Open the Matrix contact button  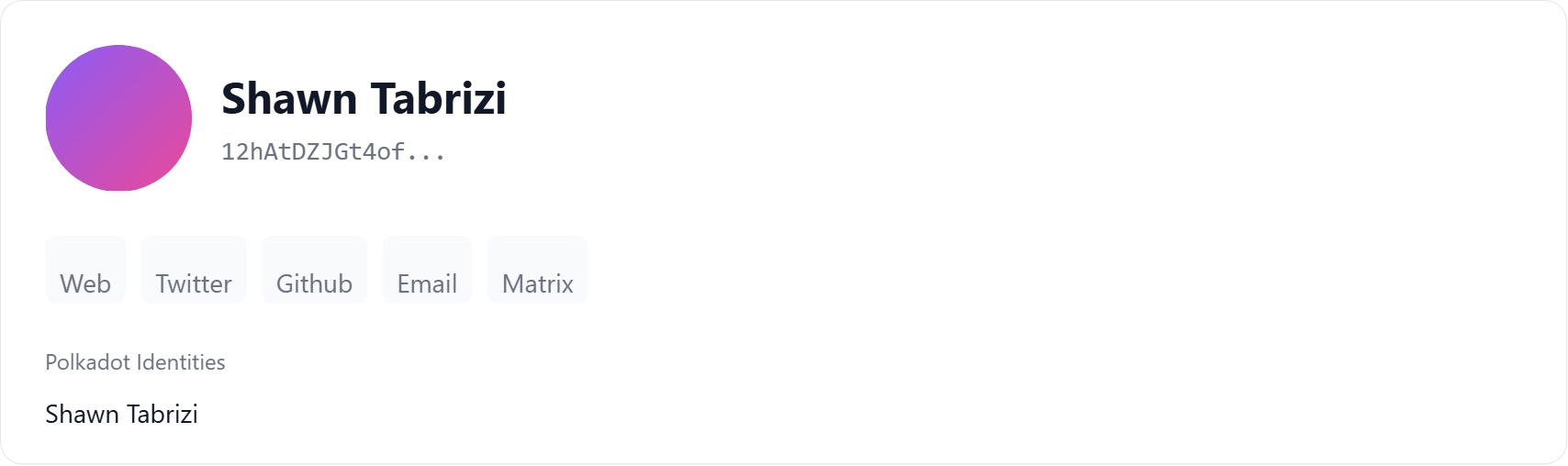tap(537, 272)
